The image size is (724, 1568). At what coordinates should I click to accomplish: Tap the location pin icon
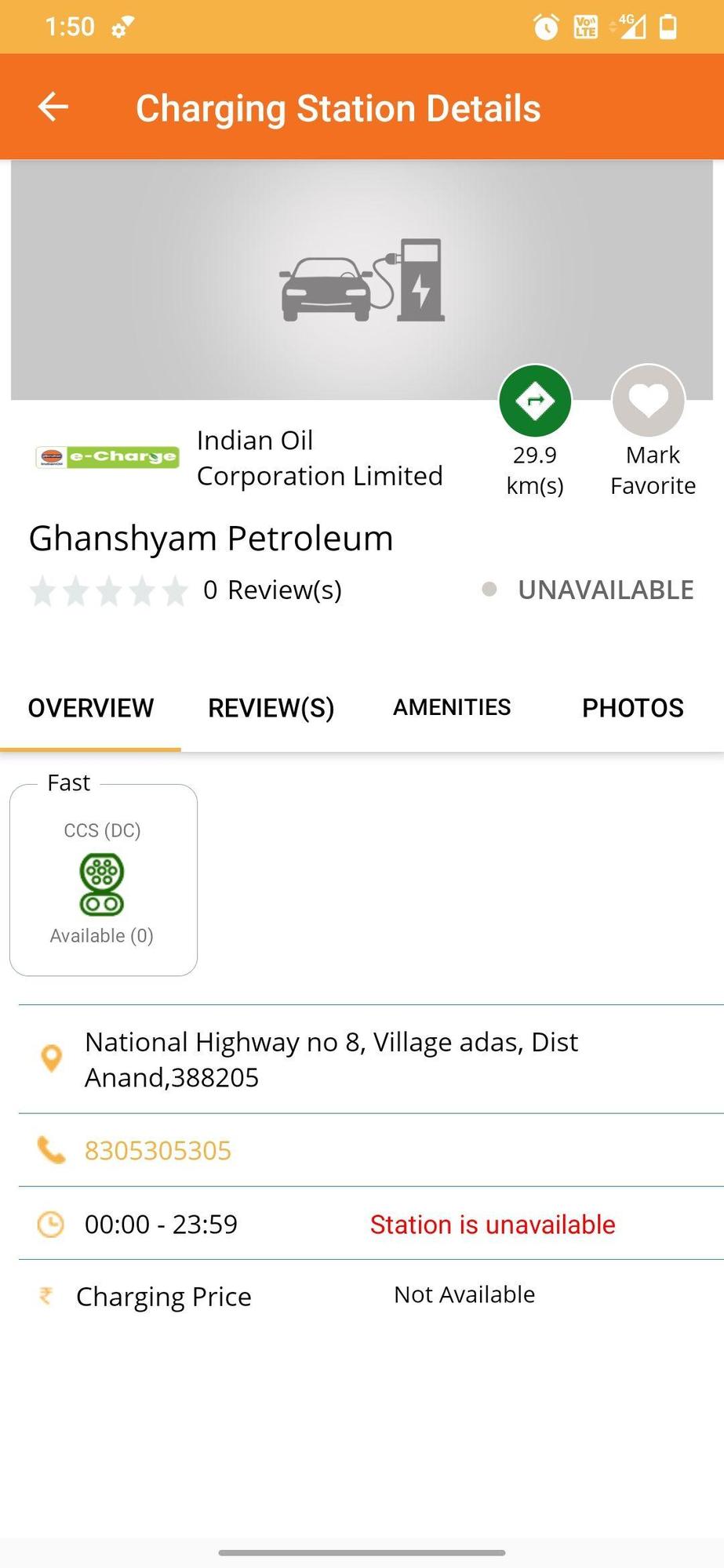tap(51, 1058)
